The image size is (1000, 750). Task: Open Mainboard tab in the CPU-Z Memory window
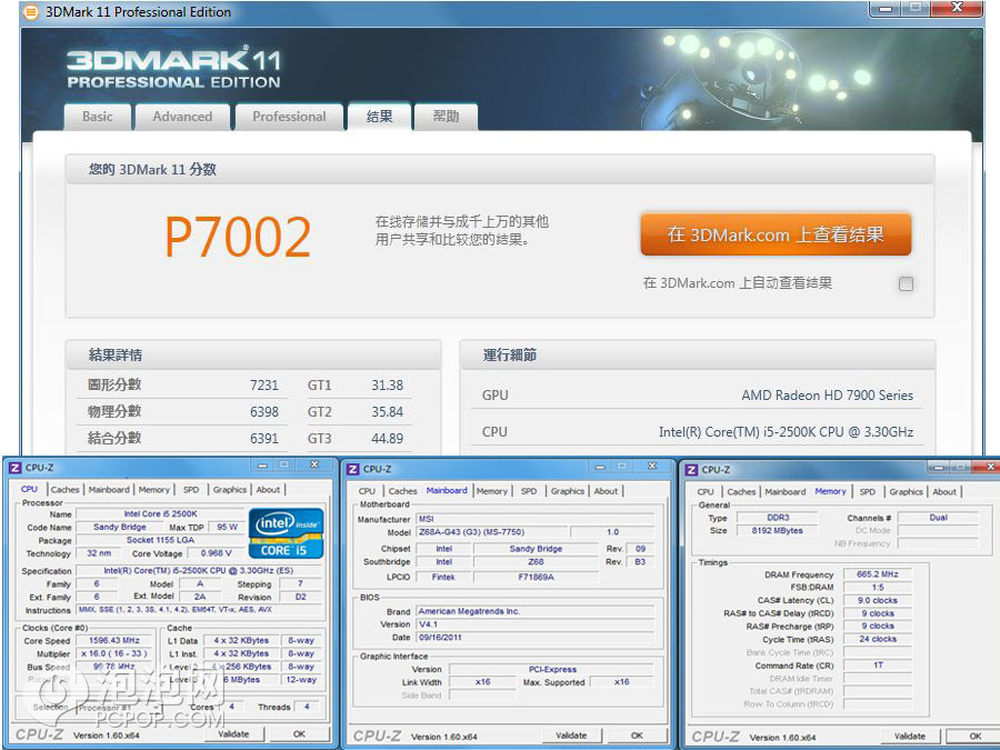point(785,492)
